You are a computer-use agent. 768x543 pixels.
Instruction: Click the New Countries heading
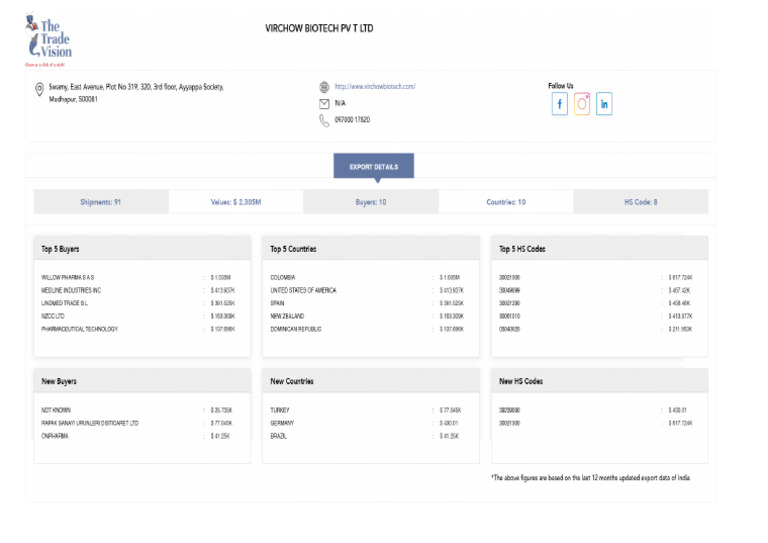pyautogui.click(x=292, y=381)
